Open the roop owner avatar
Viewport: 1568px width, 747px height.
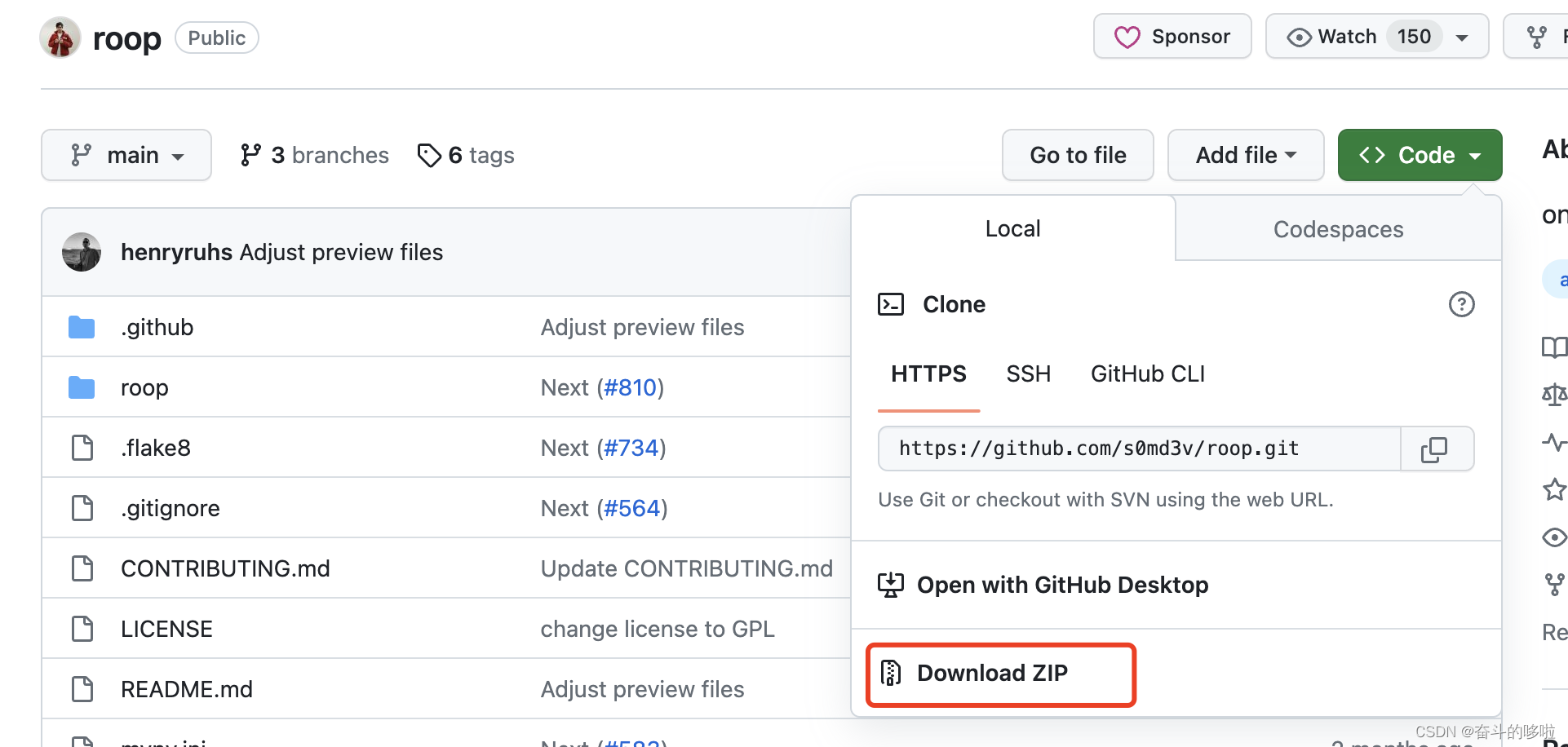pos(60,38)
